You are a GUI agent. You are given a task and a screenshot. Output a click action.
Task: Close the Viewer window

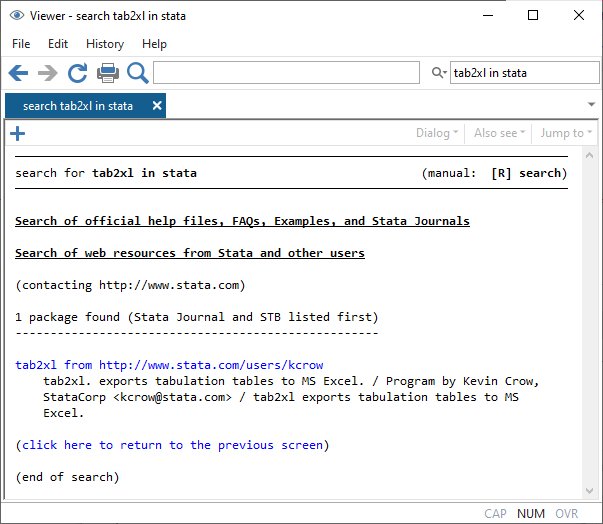click(579, 15)
